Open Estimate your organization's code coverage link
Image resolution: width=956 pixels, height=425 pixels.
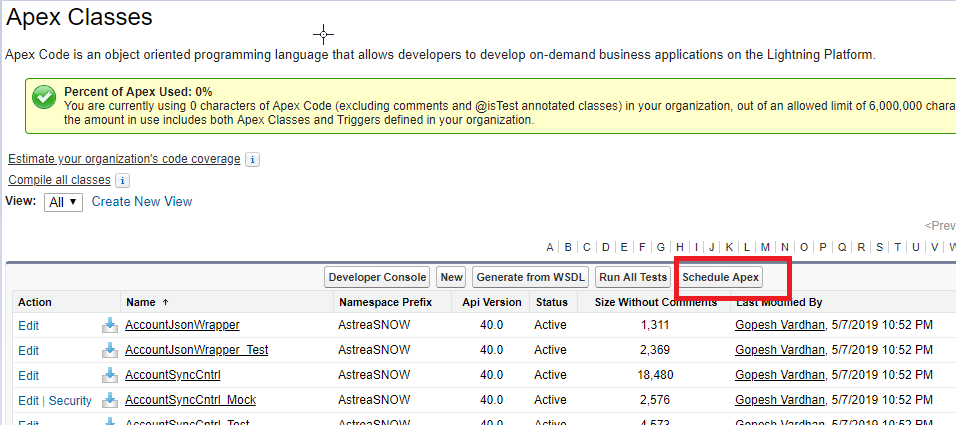124,159
